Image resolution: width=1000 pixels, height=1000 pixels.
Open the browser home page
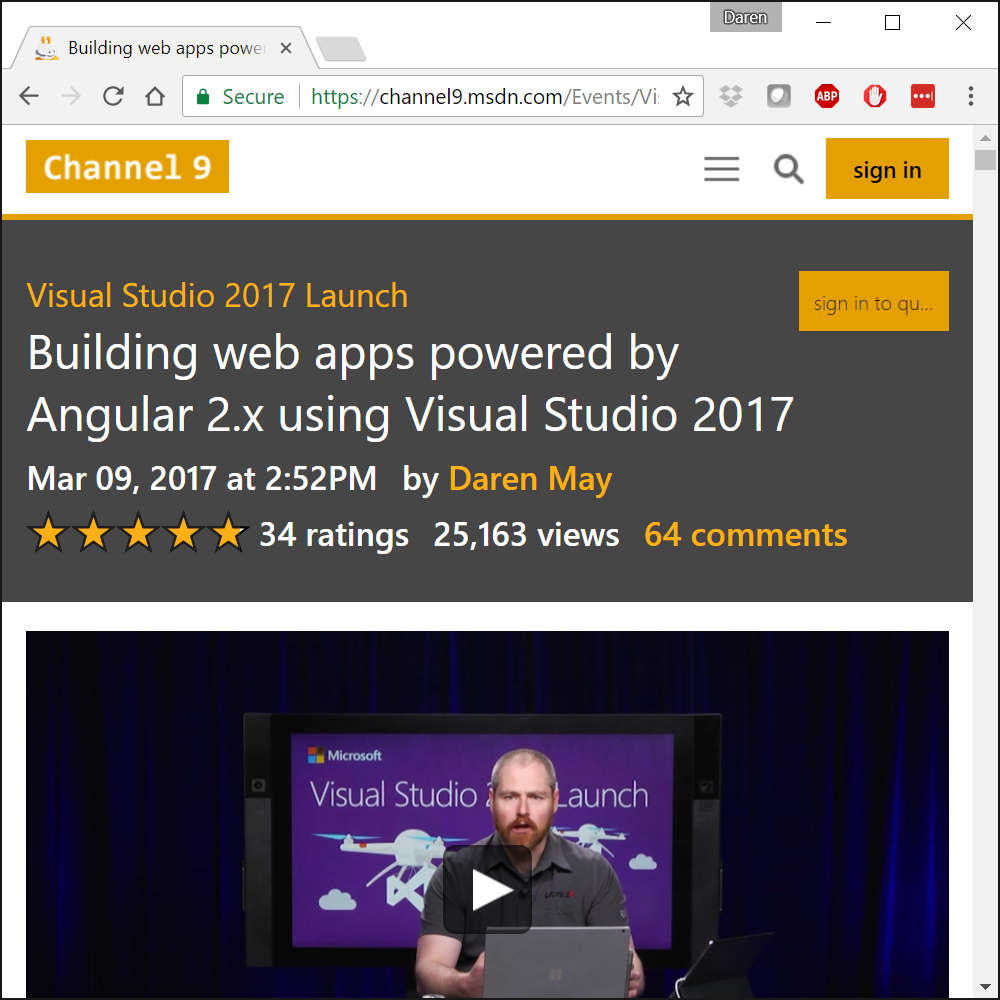155,96
